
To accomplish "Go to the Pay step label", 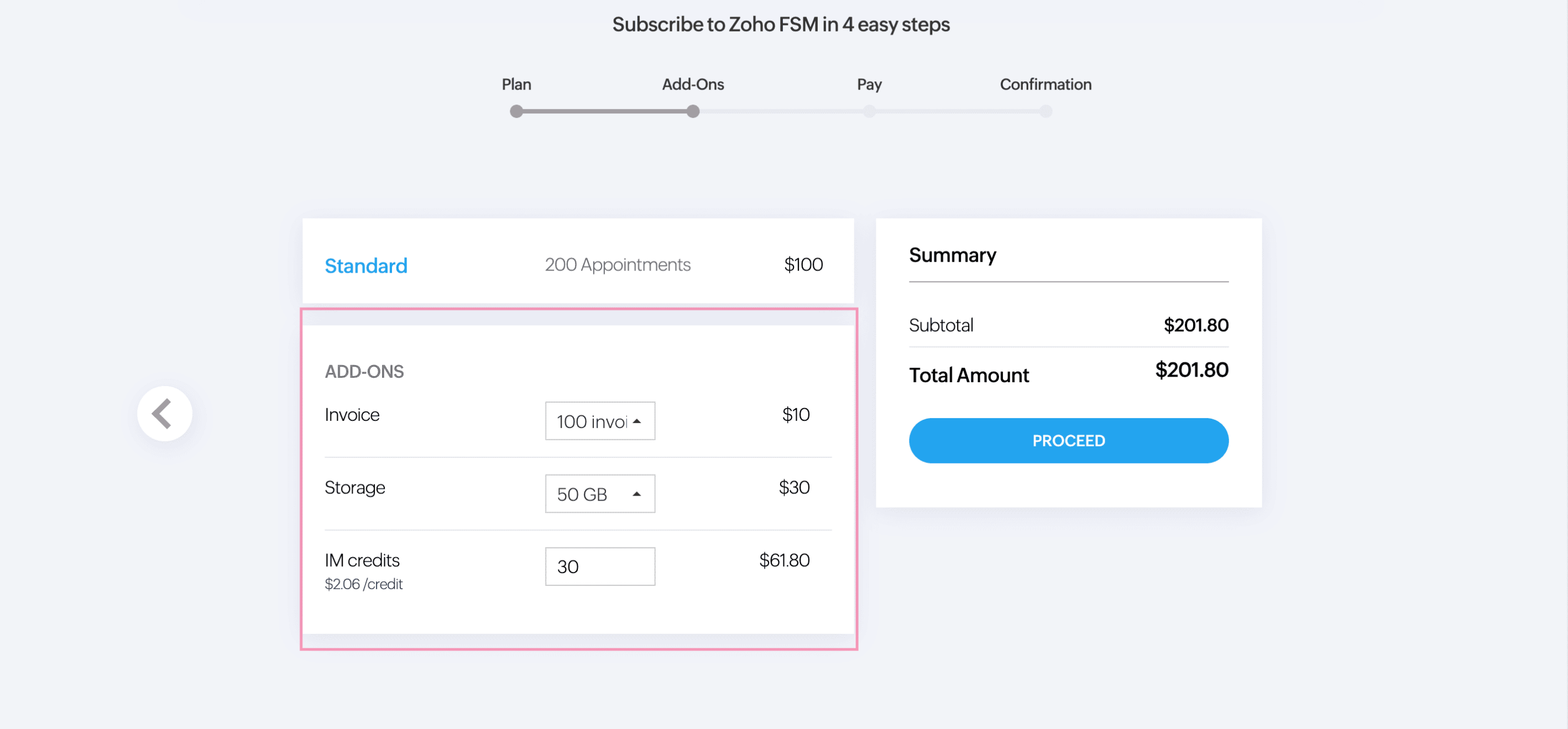I will 869,84.
